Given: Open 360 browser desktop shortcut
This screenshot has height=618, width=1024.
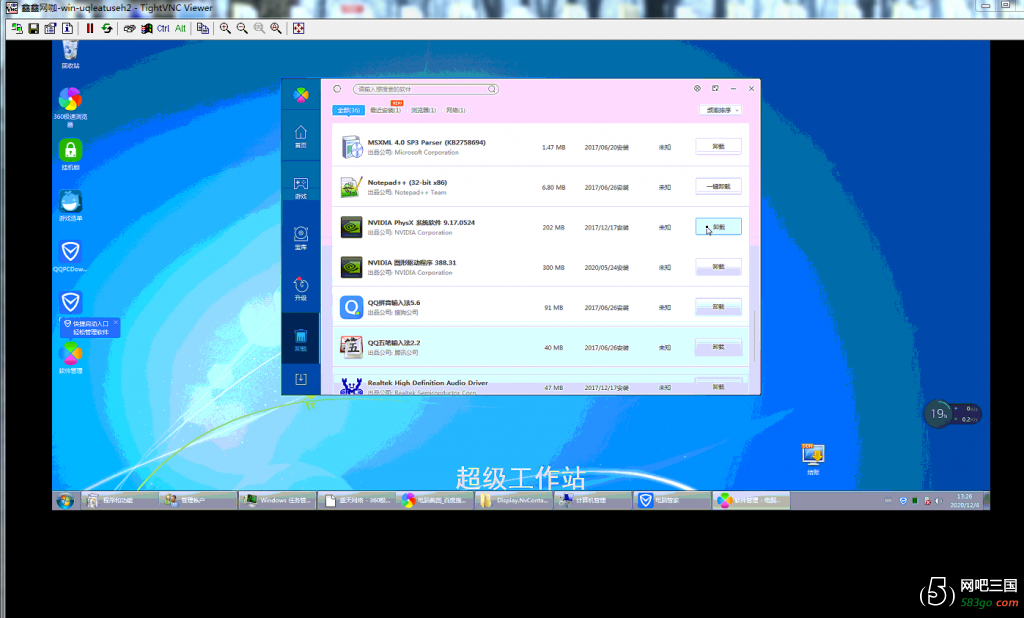Looking at the screenshot, I should coord(71,106).
